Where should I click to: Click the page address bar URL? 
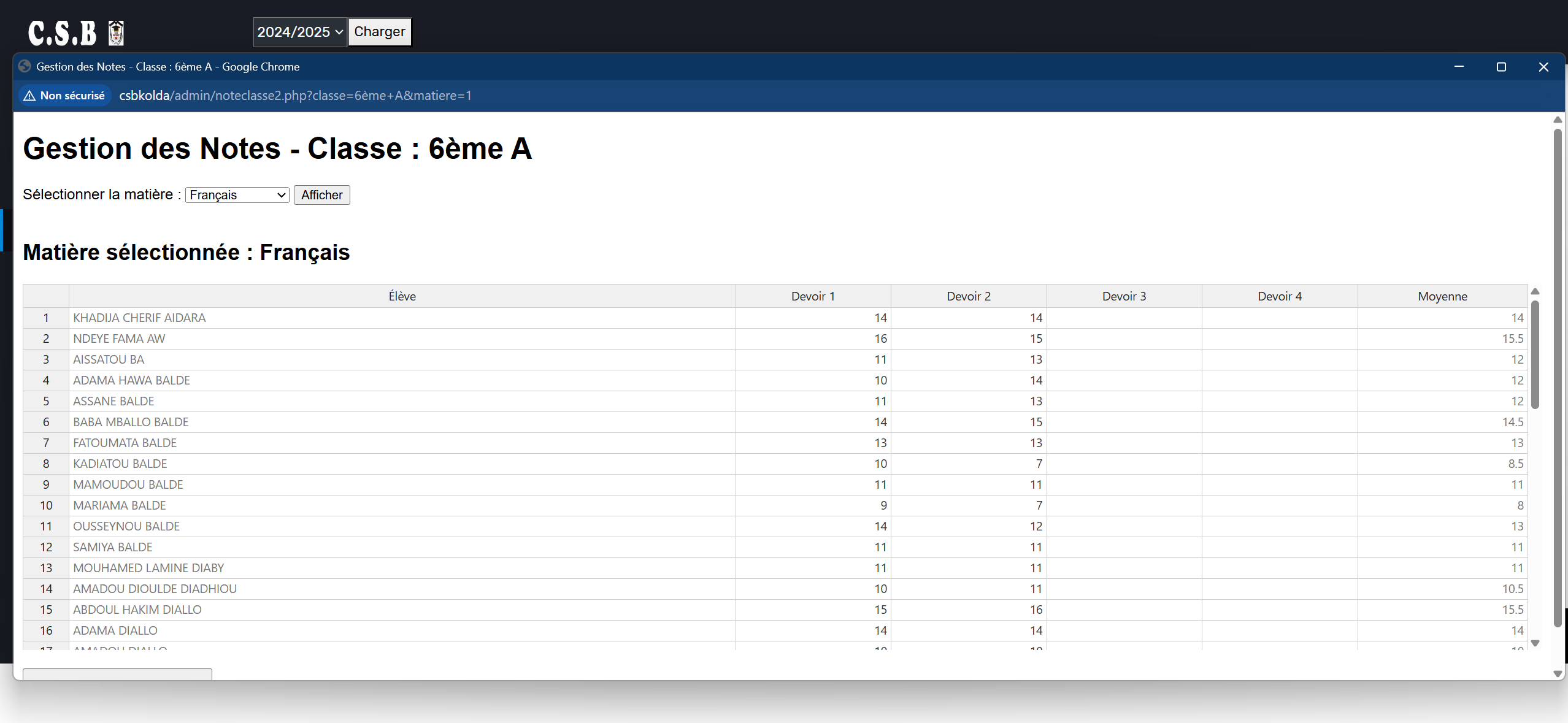click(x=295, y=96)
